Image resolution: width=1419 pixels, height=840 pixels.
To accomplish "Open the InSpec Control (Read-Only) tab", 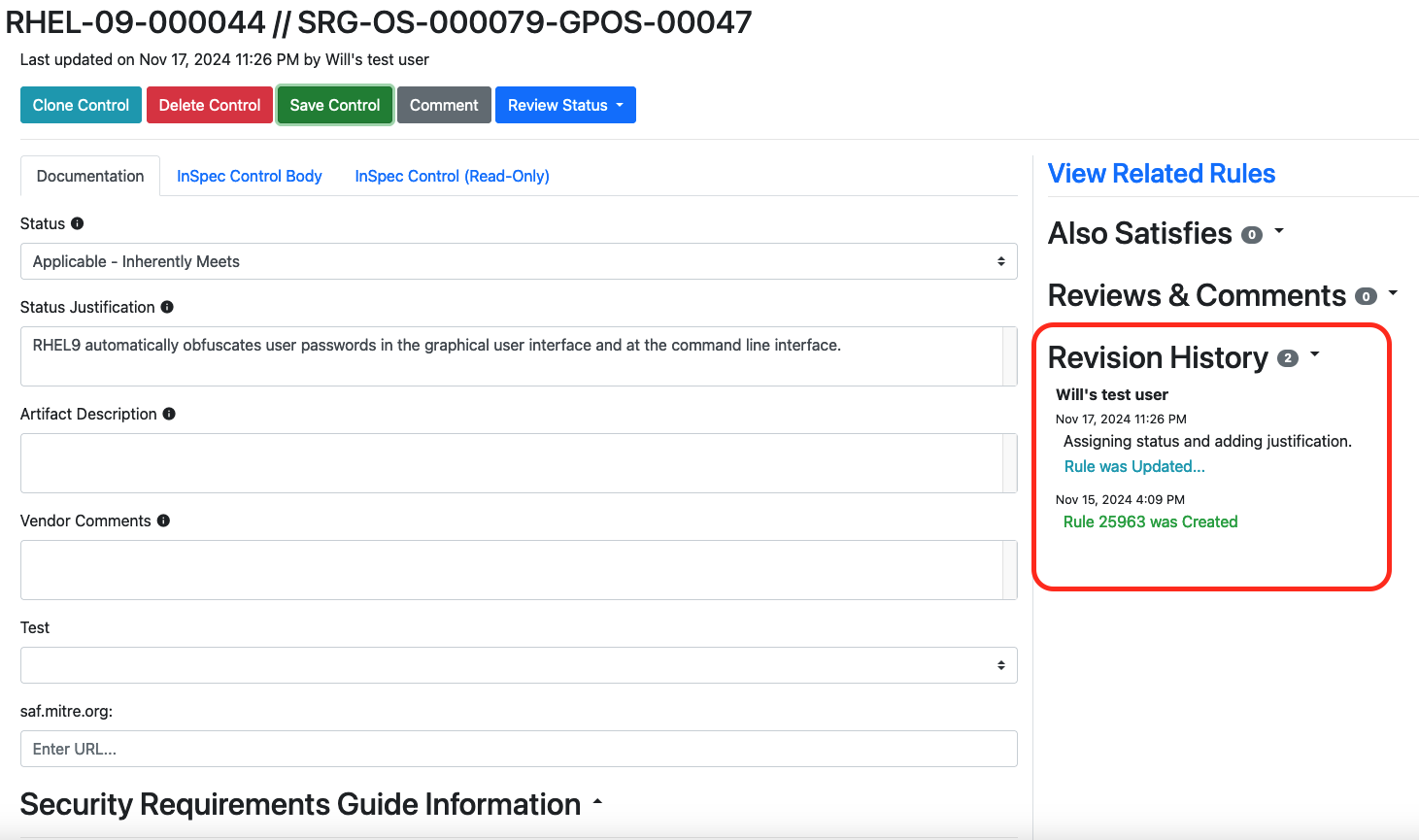I will (452, 176).
